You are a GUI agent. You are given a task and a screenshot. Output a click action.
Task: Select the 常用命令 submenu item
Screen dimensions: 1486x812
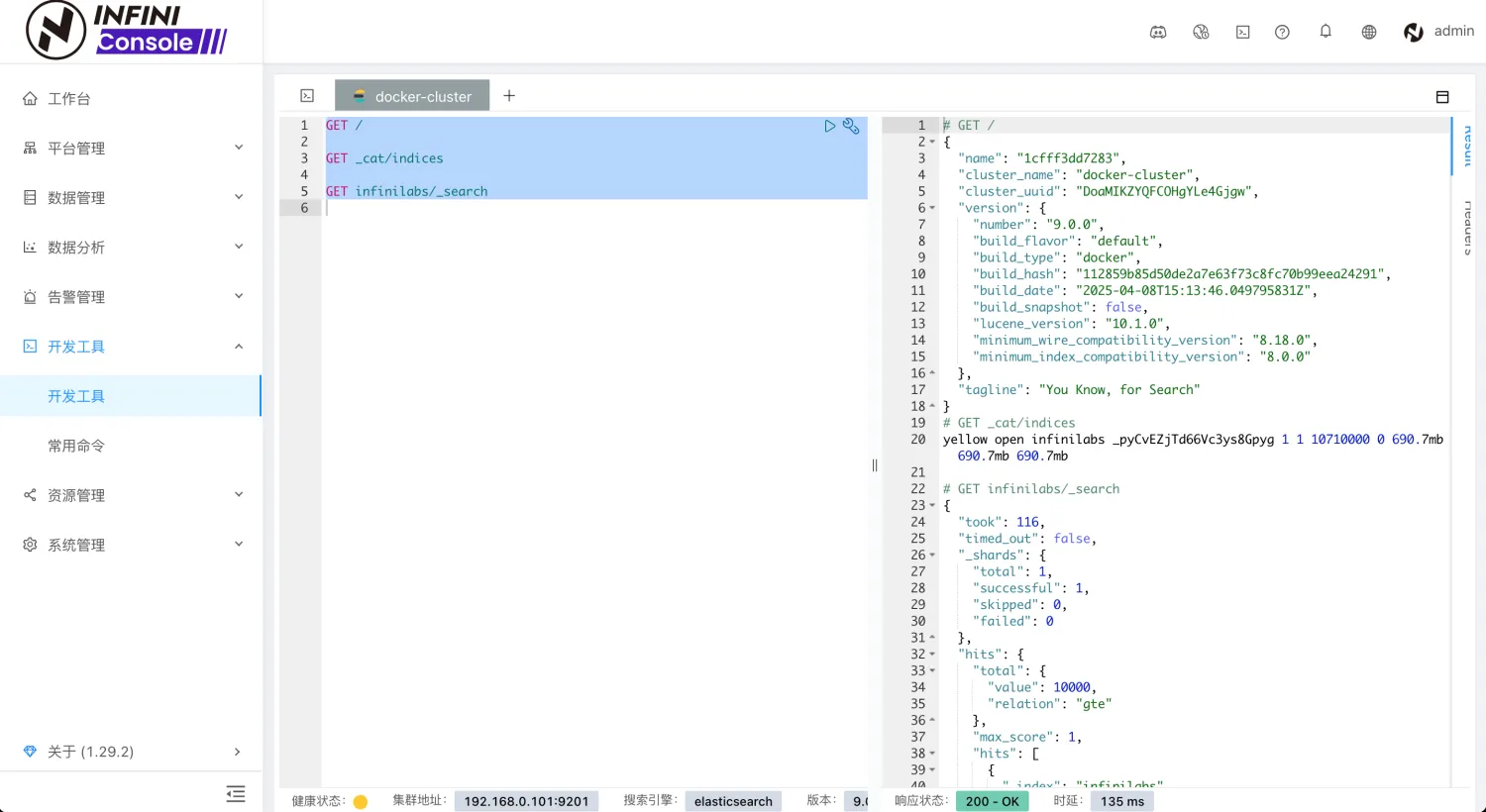[x=131, y=445]
